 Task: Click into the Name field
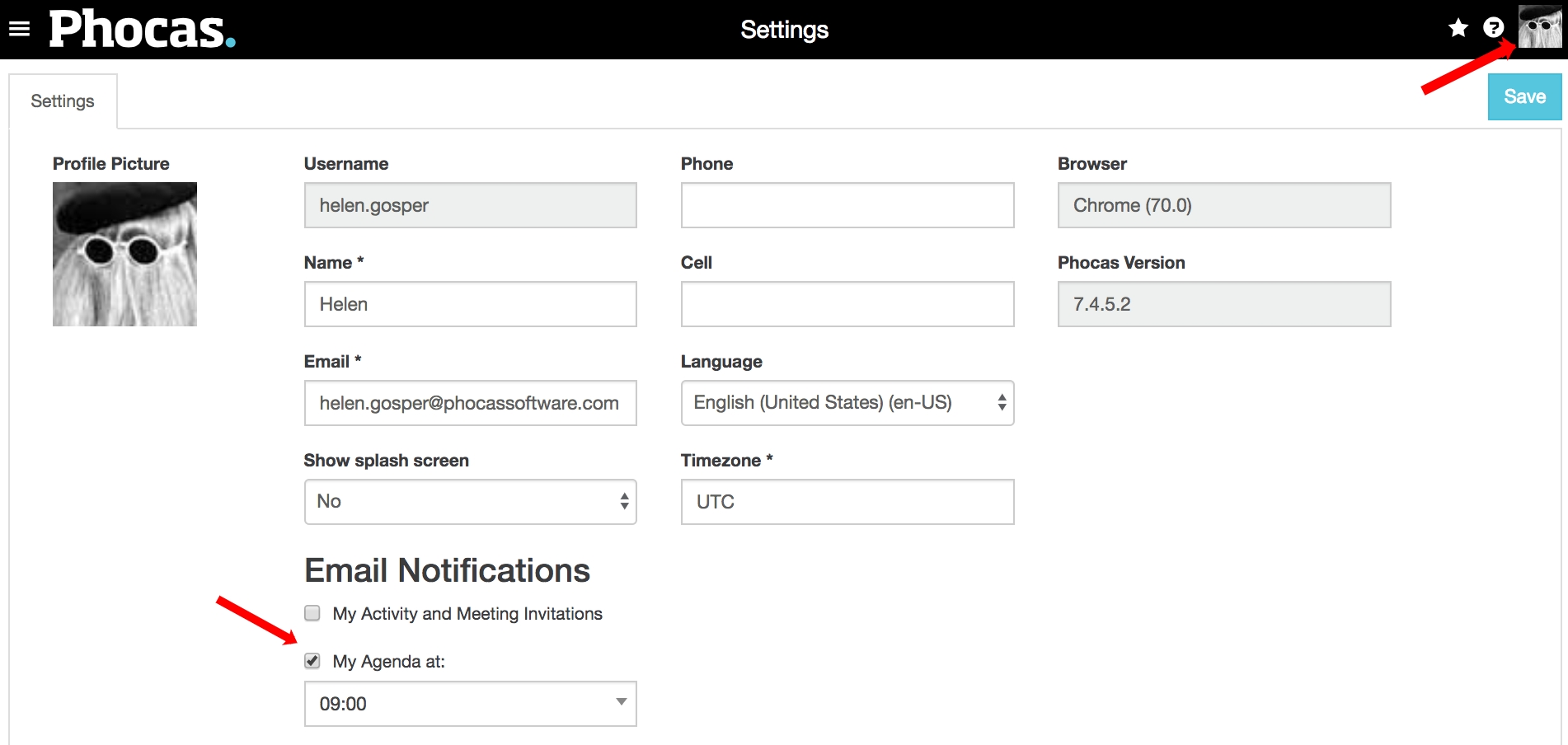pos(470,304)
